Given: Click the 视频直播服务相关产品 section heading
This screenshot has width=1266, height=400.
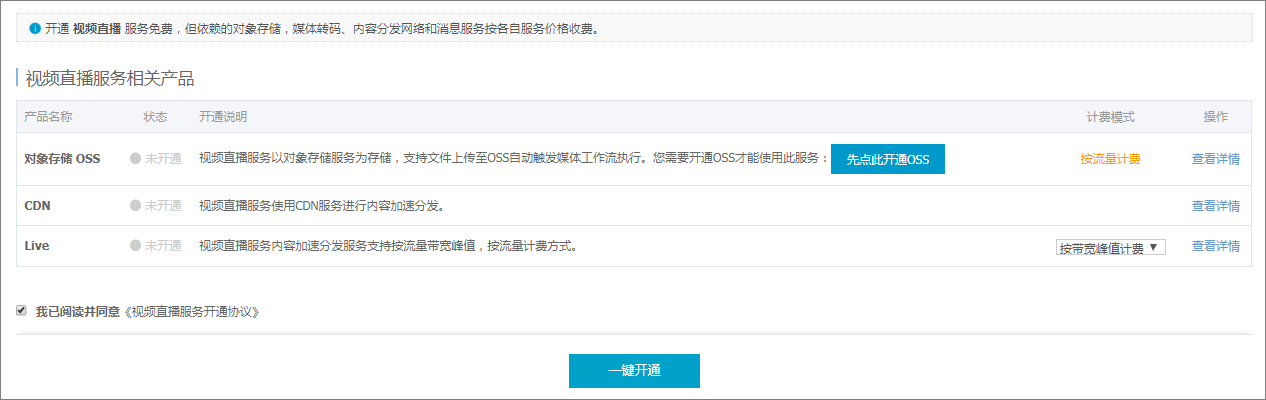Looking at the screenshot, I should pos(110,78).
